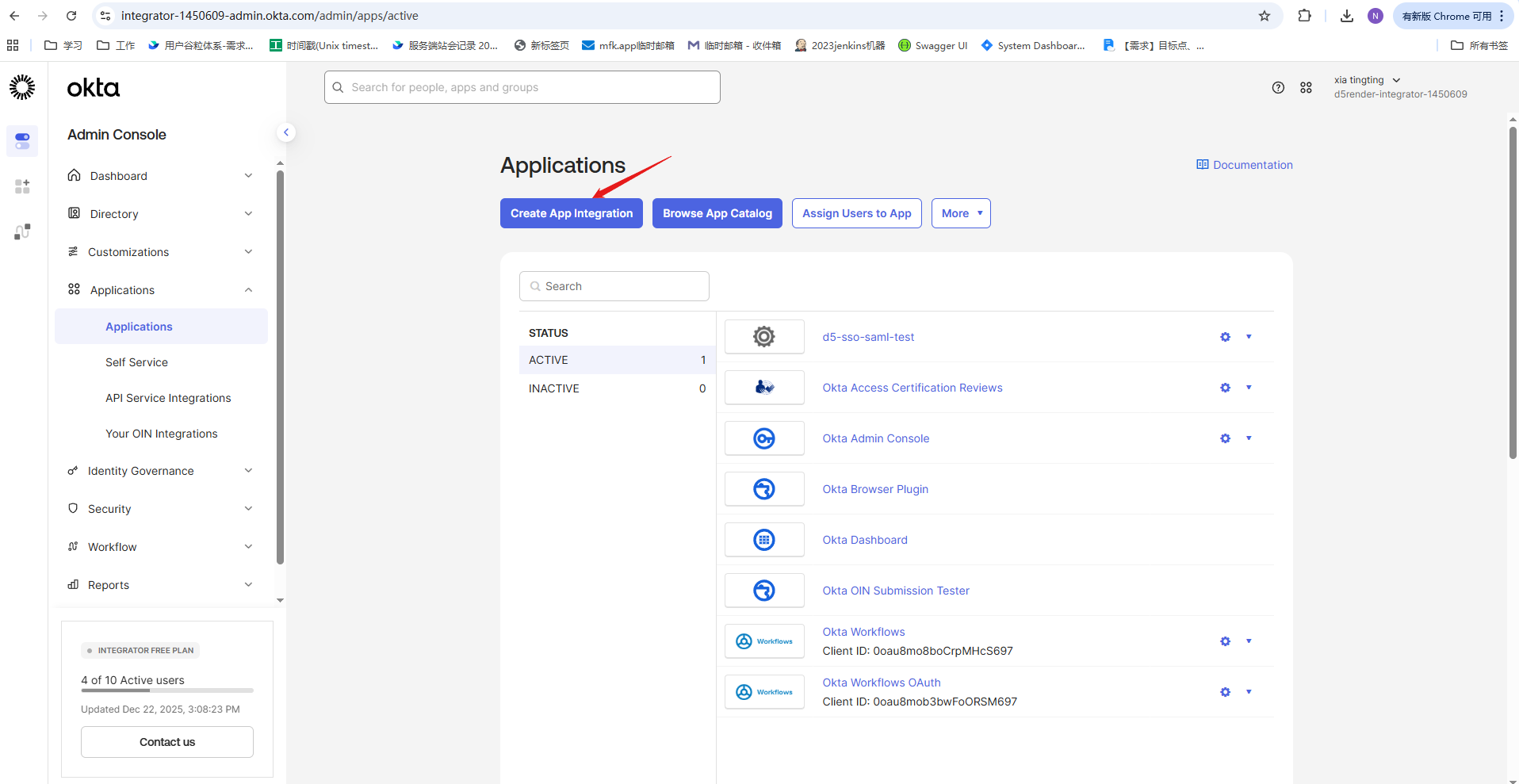
Task: Click the help question mark icon
Action: 1277,88
